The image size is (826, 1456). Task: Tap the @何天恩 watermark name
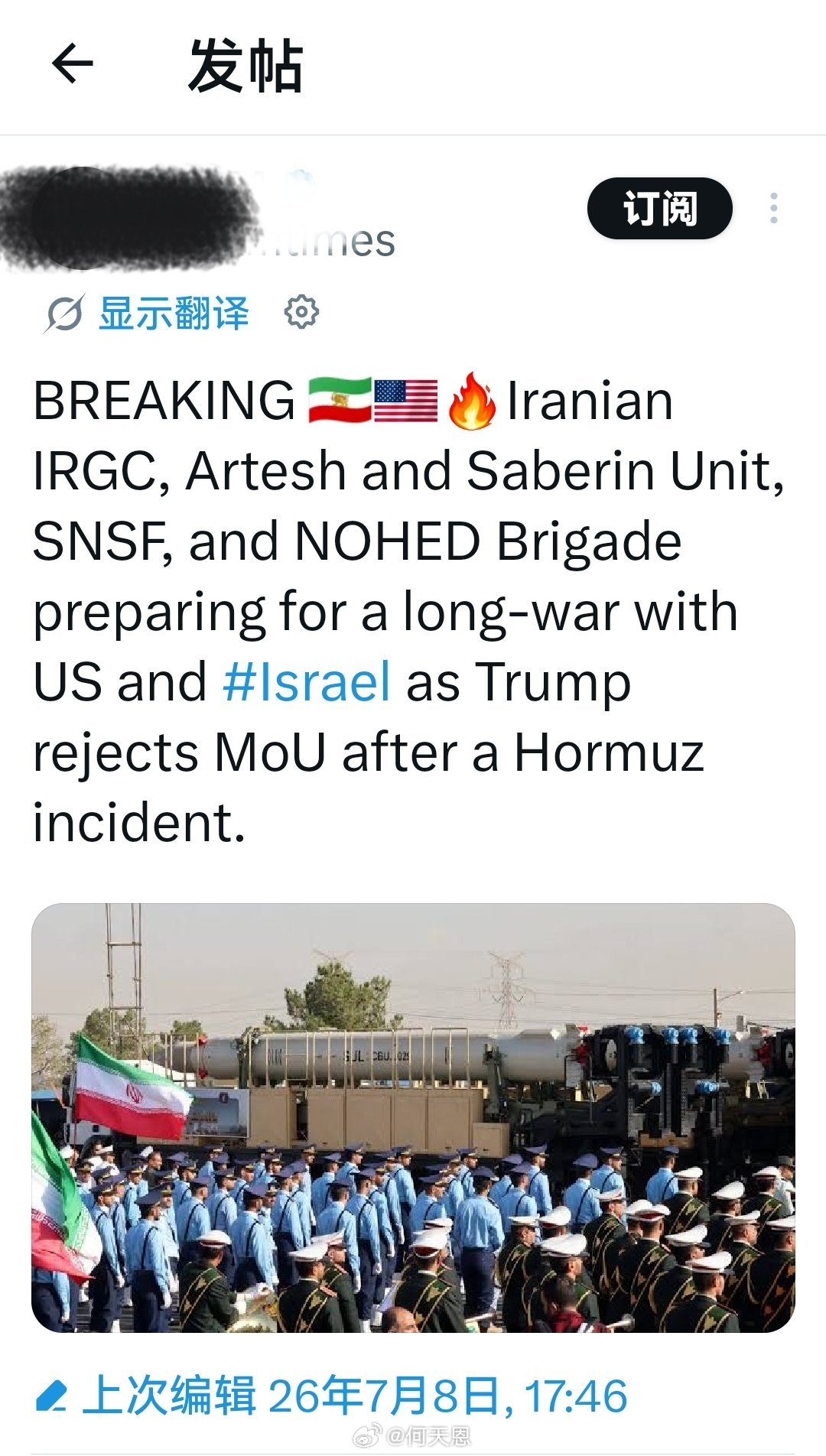[428, 1436]
